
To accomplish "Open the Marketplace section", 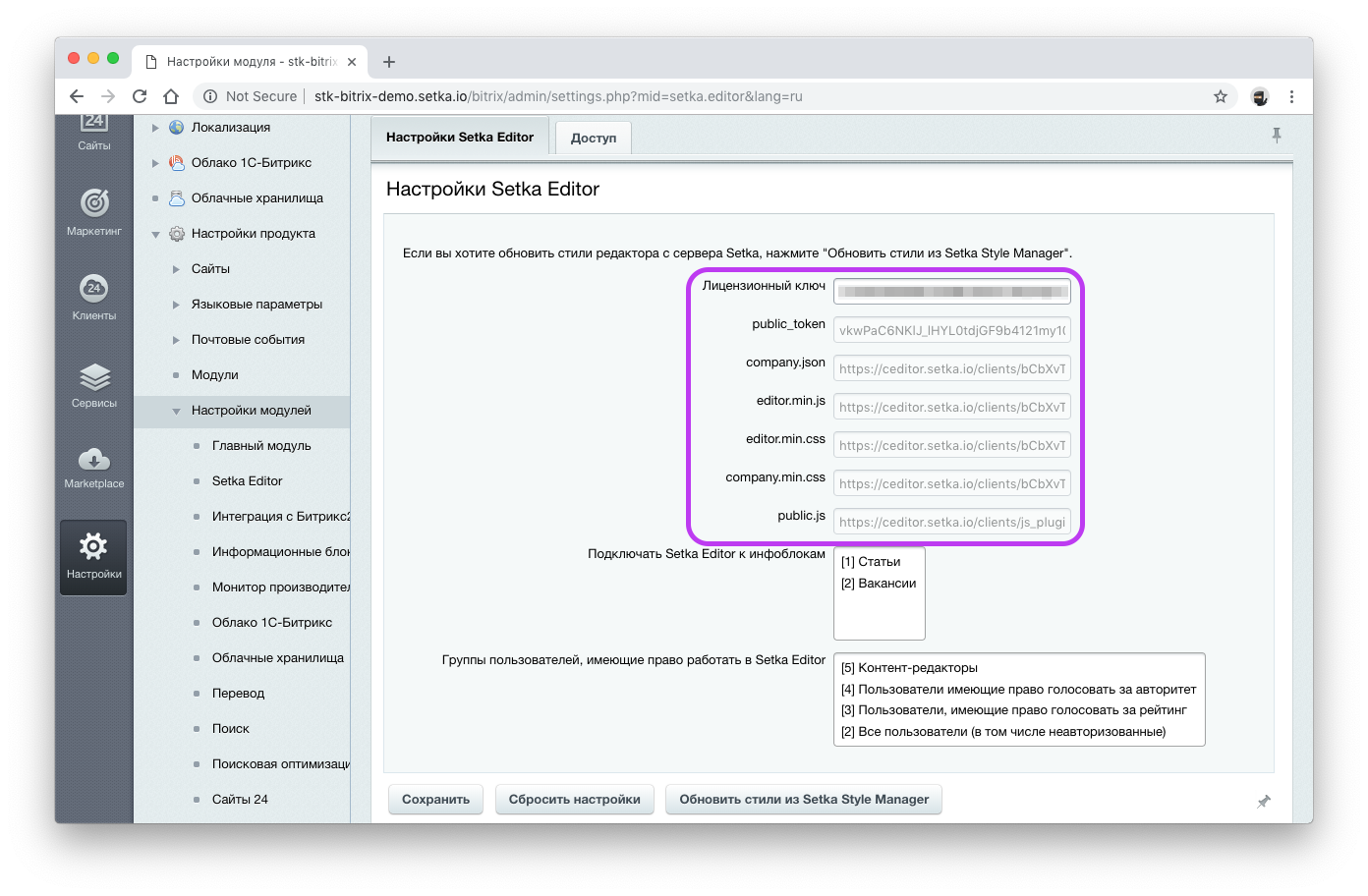I will [93, 467].
